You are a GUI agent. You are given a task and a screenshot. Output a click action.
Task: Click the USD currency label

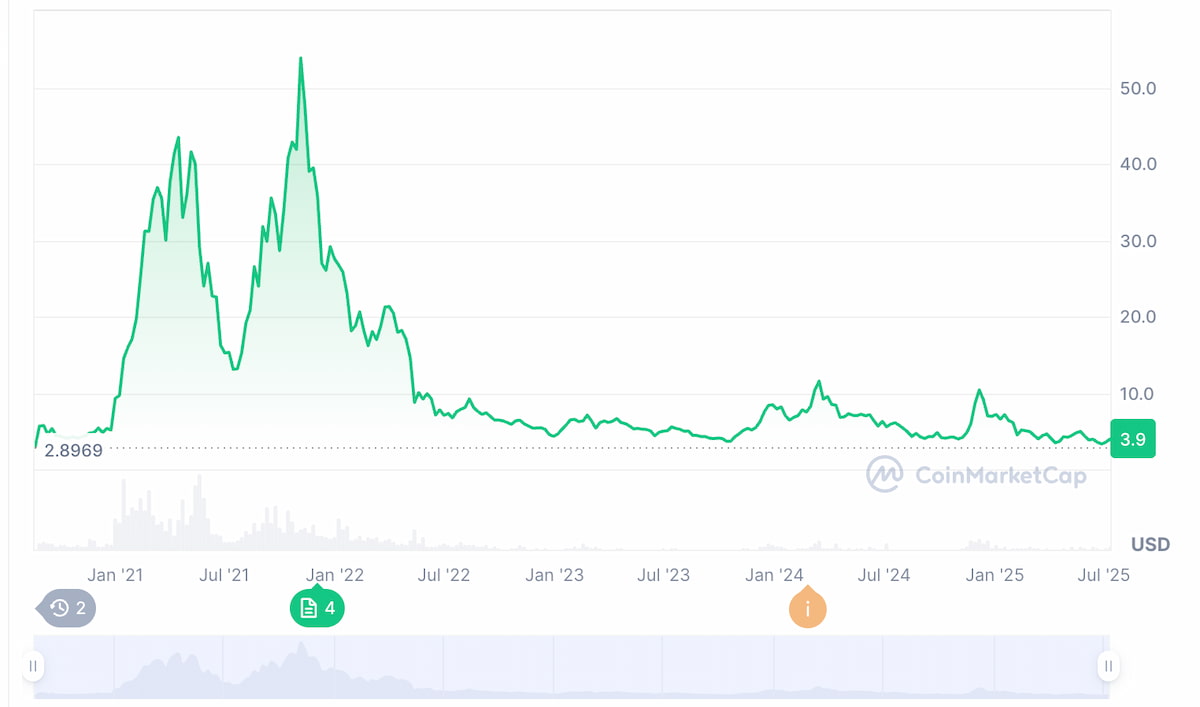point(1150,545)
